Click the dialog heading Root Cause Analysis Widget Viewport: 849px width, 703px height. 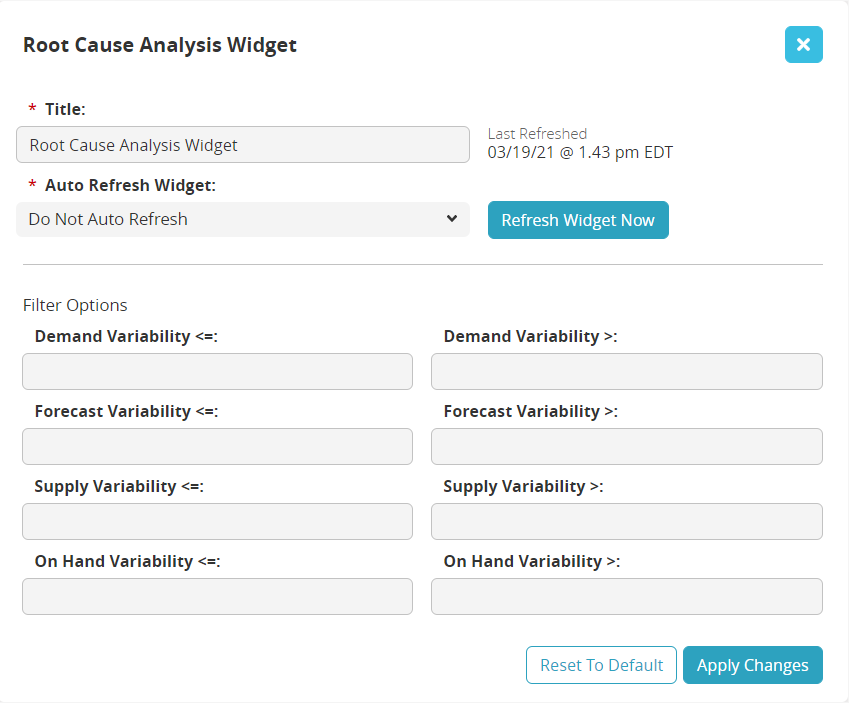coord(160,45)
